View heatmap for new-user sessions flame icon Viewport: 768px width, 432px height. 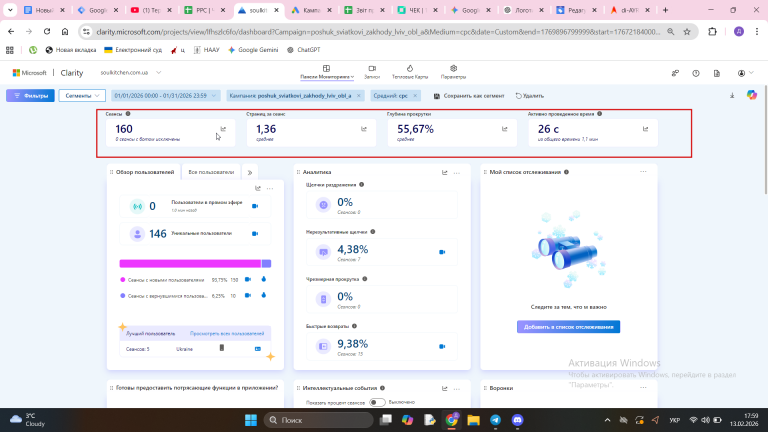tap(264, 279)
